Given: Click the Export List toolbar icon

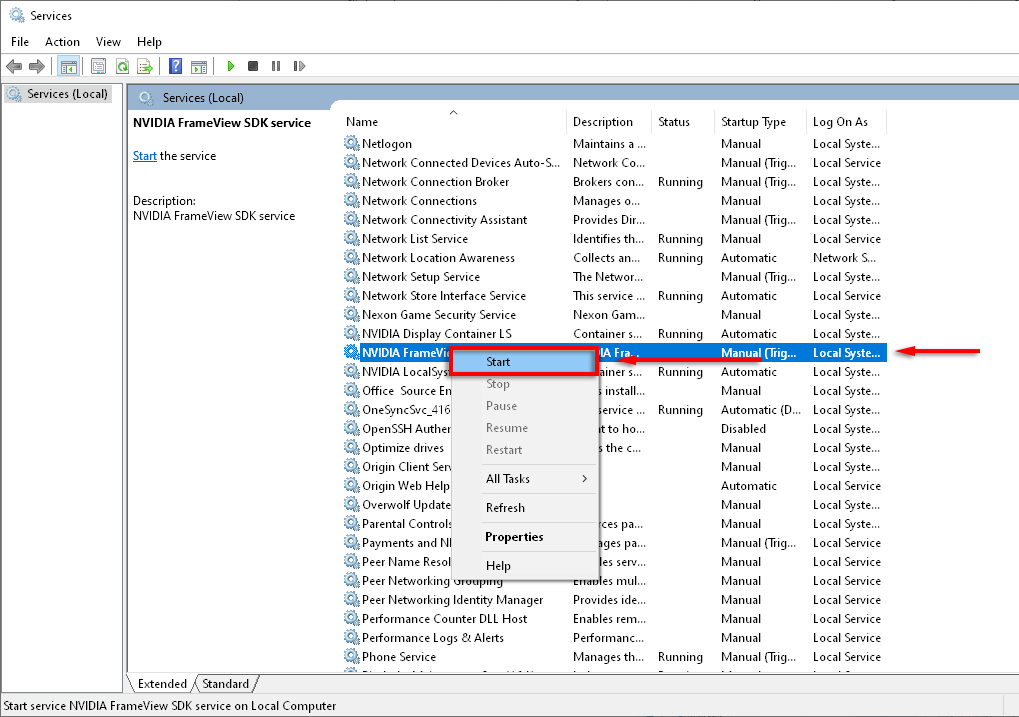Looking at the screenshot, I should point(144,66).
